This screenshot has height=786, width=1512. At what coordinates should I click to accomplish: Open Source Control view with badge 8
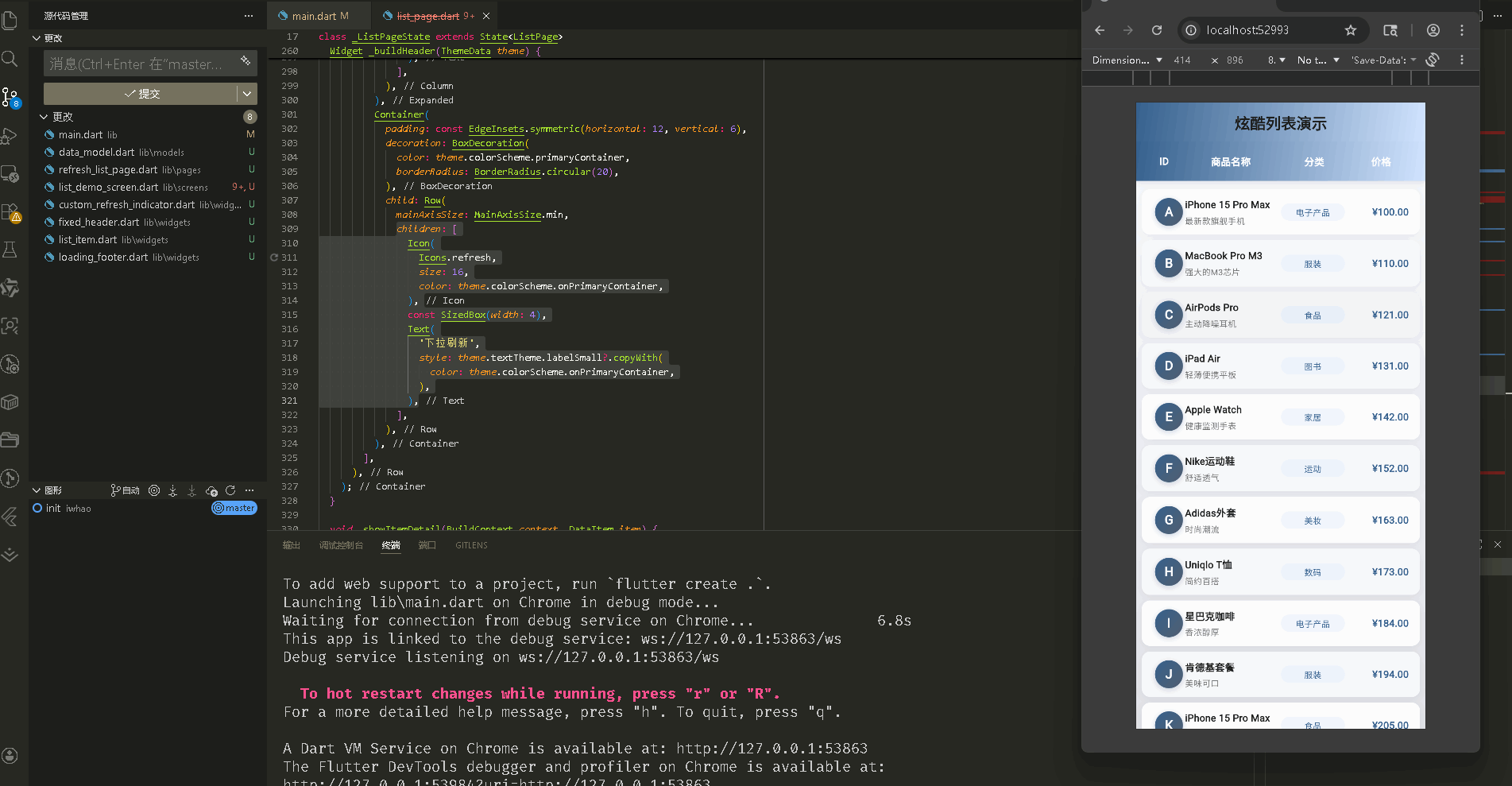pos(10,97)
